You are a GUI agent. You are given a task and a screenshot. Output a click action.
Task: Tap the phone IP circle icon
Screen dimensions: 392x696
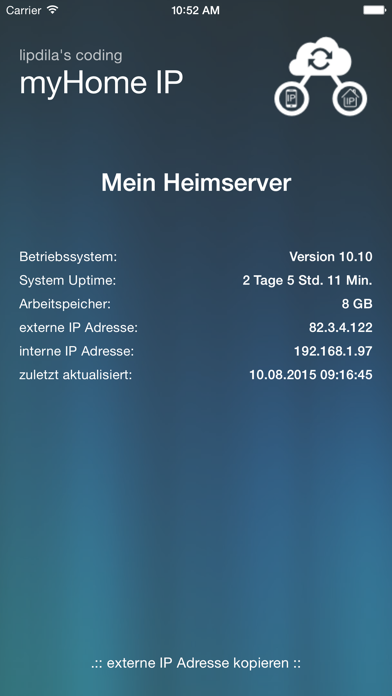[291, 98]
